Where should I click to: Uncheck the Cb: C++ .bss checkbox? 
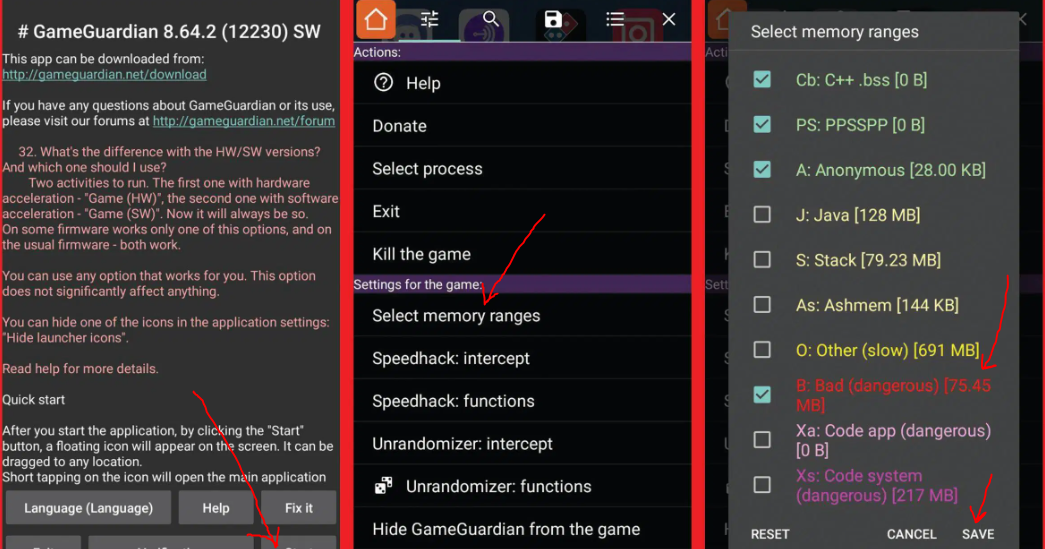[762, 79]
